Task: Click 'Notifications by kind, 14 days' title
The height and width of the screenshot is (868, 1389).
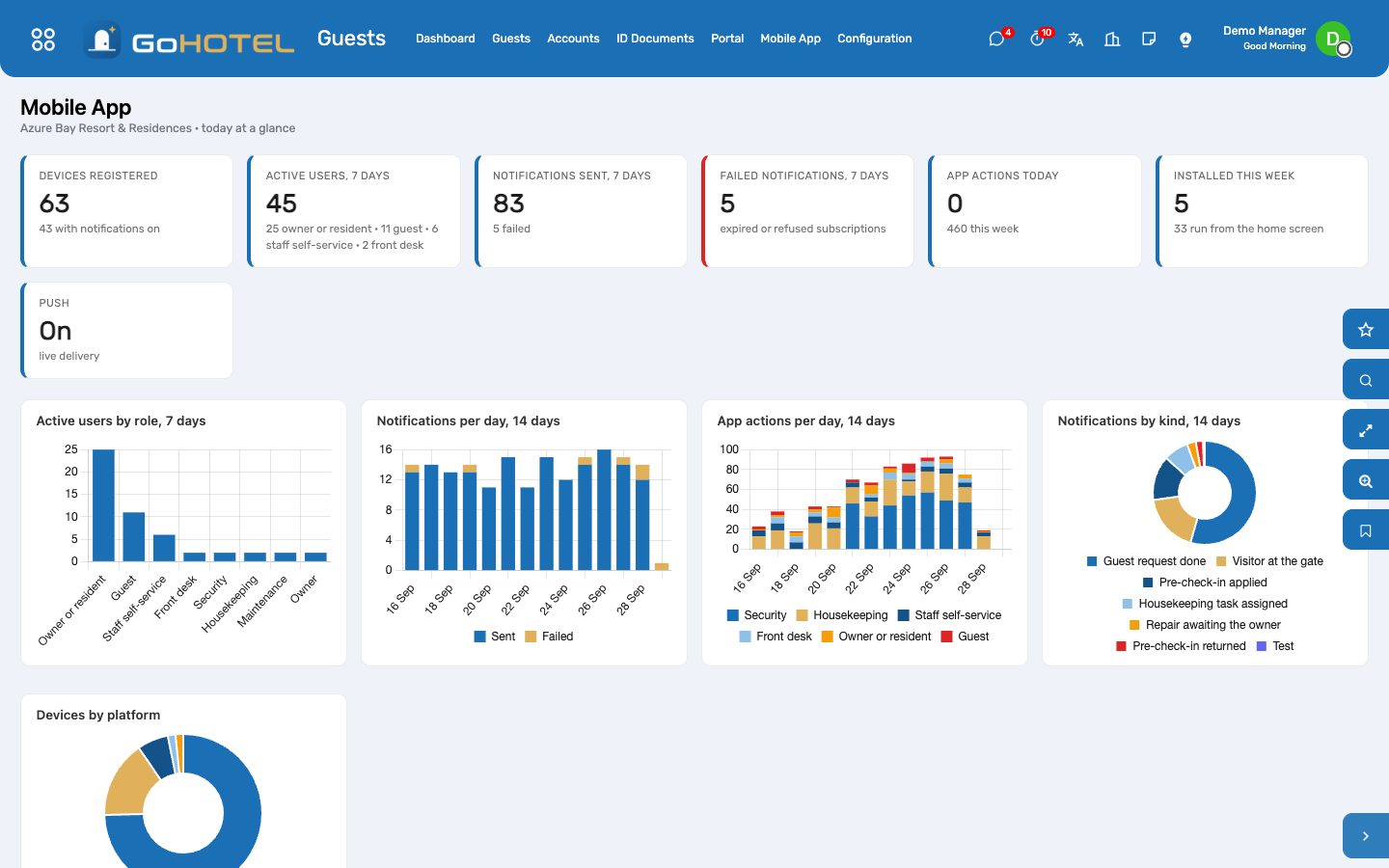Action: click(x=1149, y=421)
